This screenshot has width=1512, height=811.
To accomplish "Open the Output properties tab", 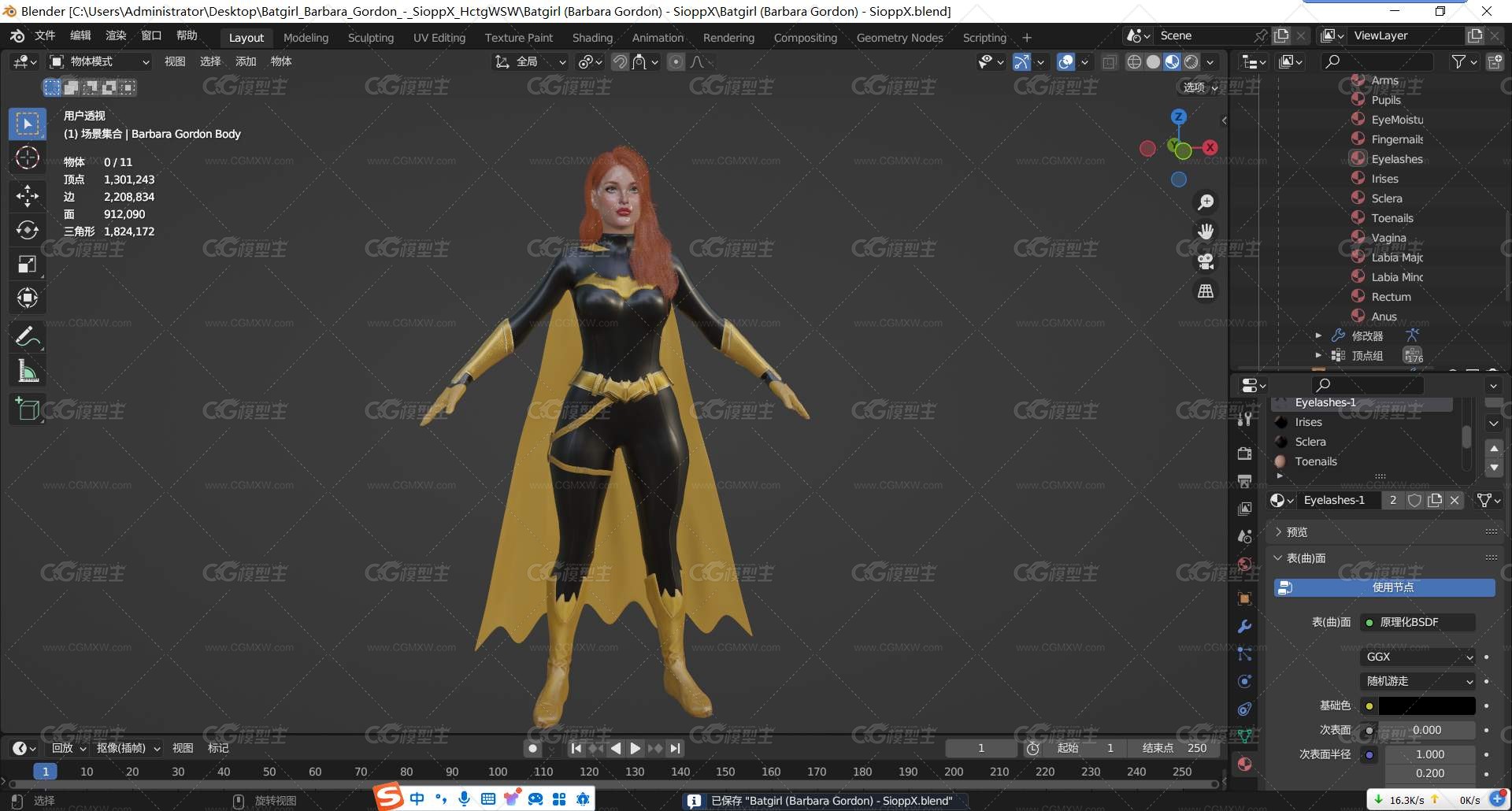I will point(1245,481).
